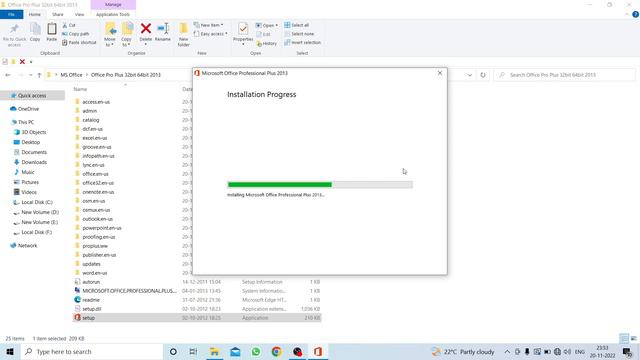Click Select all in ribbon

[297, 25]
